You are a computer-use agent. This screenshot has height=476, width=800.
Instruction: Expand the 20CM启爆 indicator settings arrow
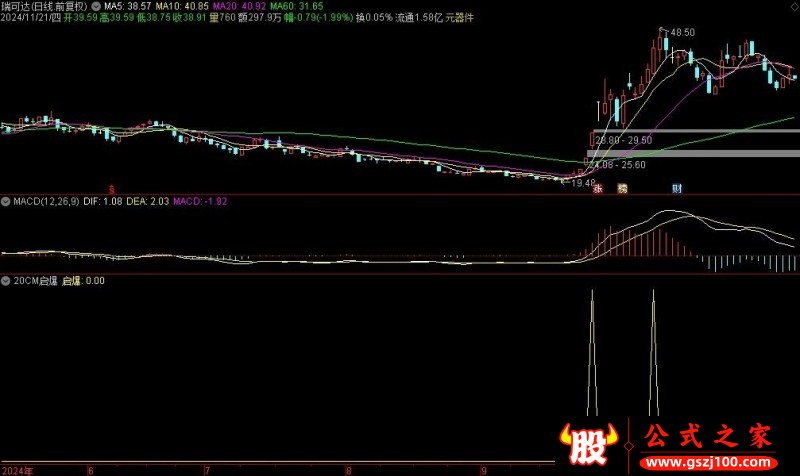pos(6,281)
